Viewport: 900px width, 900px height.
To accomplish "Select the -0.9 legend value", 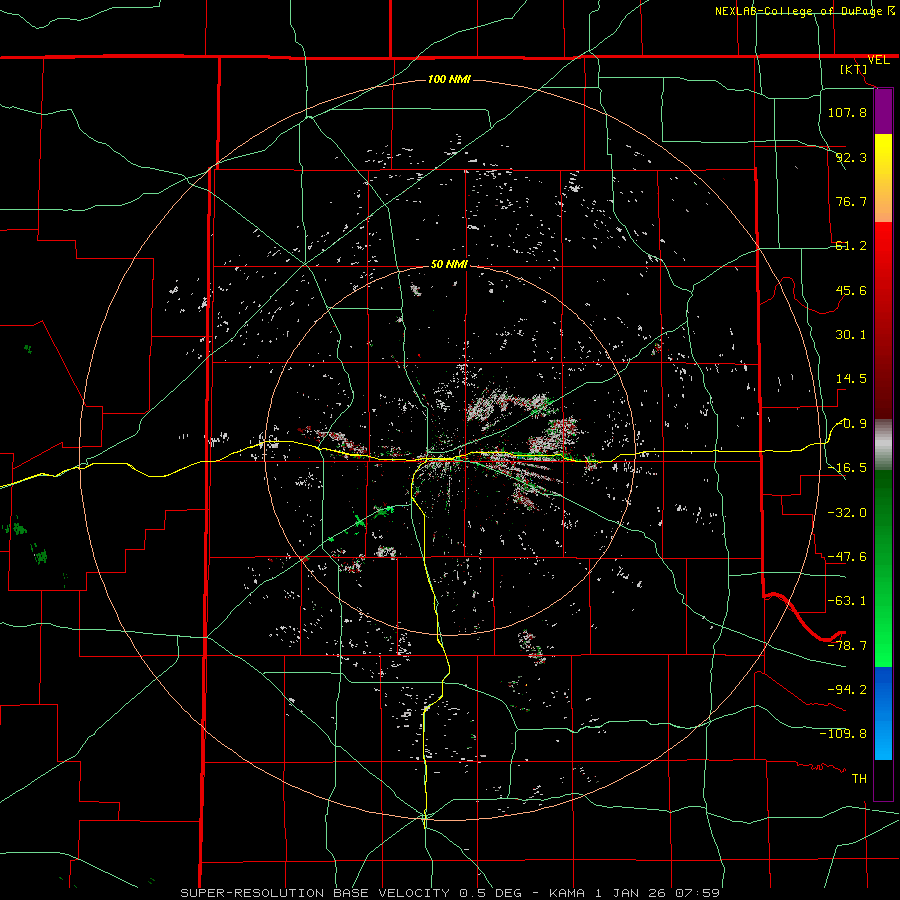I will pos(851,424).
